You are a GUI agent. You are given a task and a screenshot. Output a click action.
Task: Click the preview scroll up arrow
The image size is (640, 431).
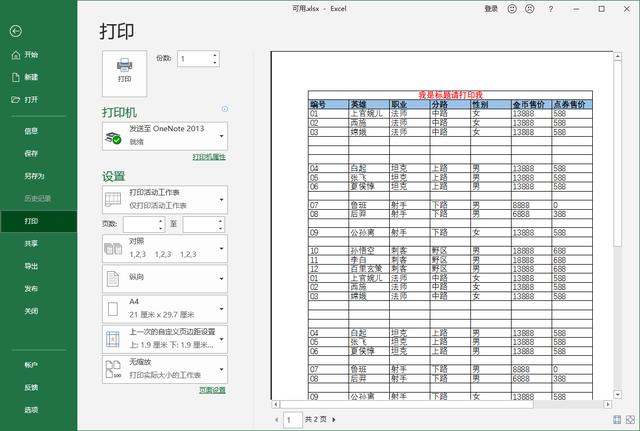click(x=618, y=56)
